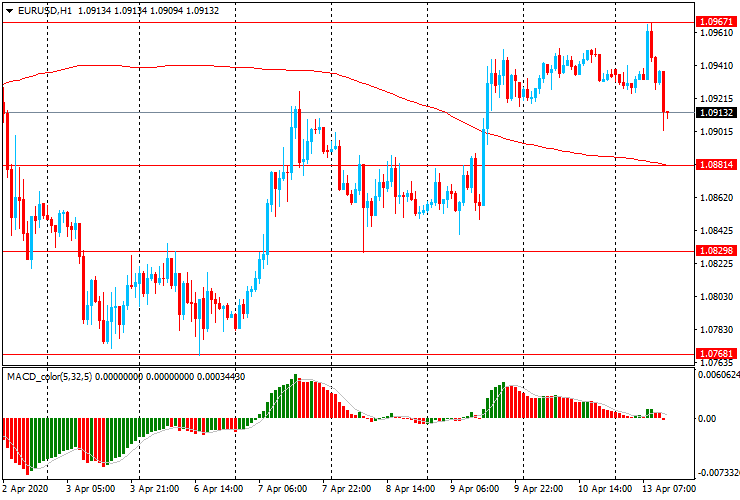Select the 1.09671 red price level label
Image resolution: width=740 pixels, height=500 pixels.
tap(717, 21)
